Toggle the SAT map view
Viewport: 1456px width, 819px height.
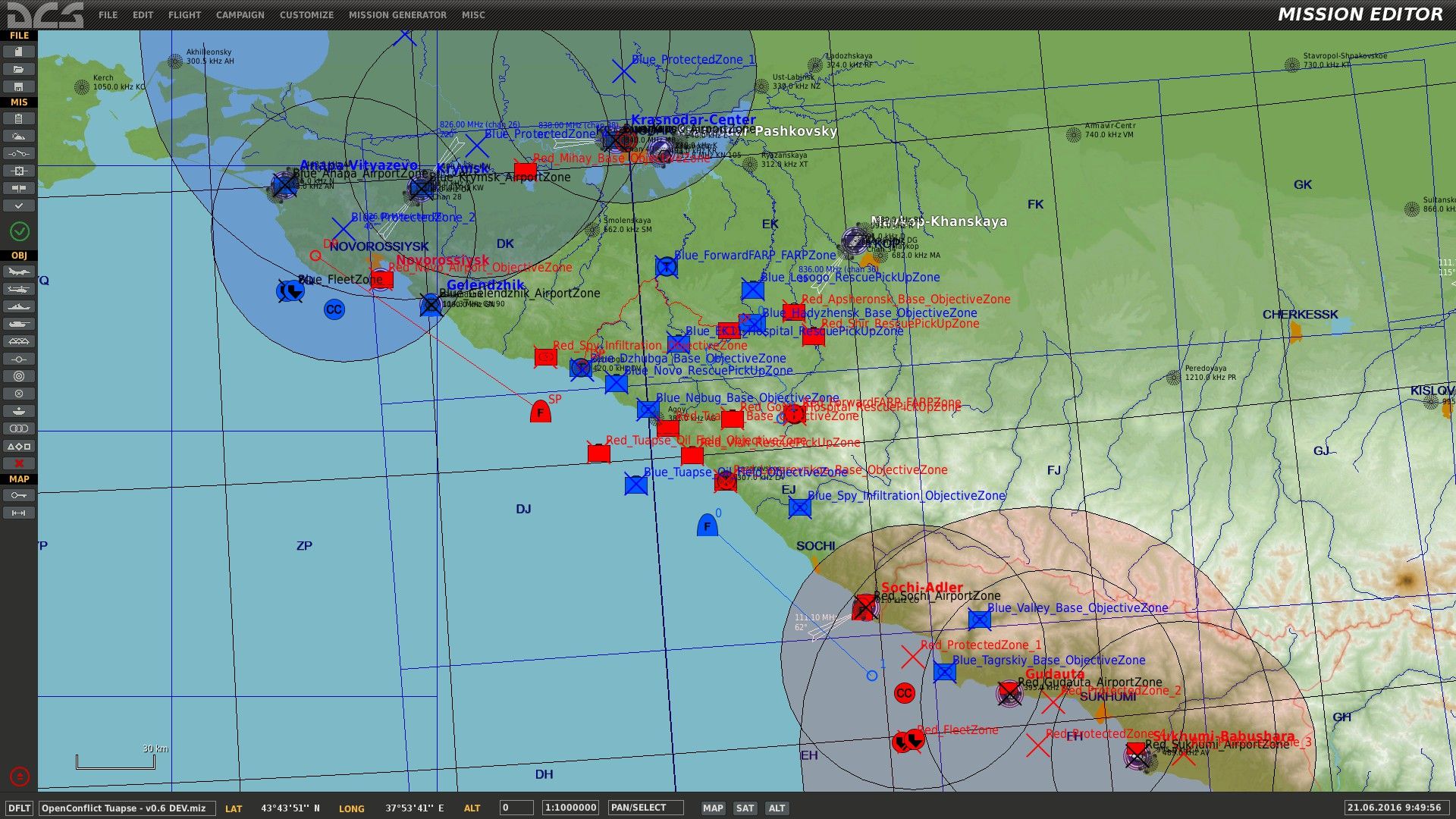(745, 808)
